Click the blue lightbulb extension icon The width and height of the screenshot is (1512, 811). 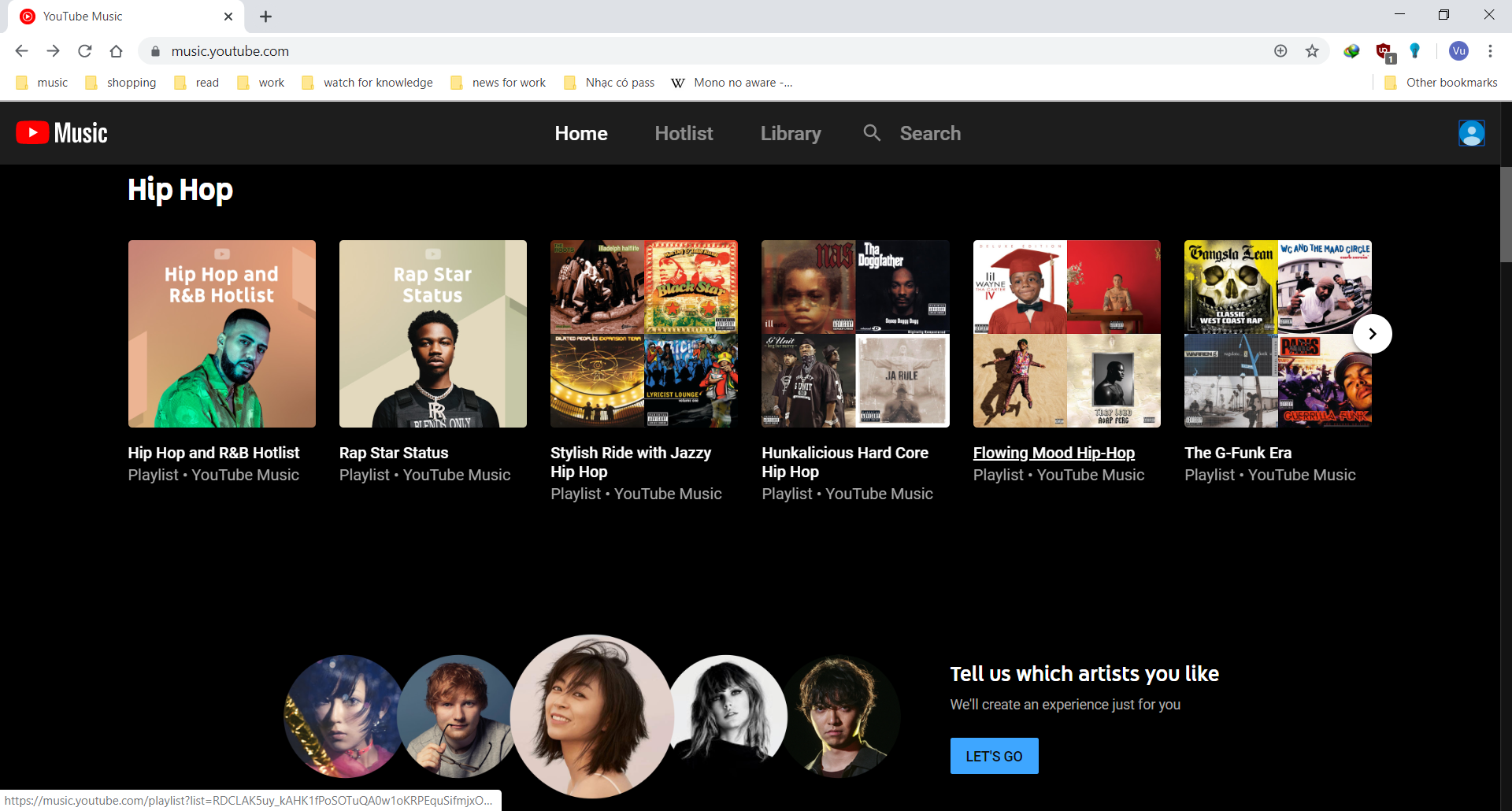click(x=1415, y=51)
